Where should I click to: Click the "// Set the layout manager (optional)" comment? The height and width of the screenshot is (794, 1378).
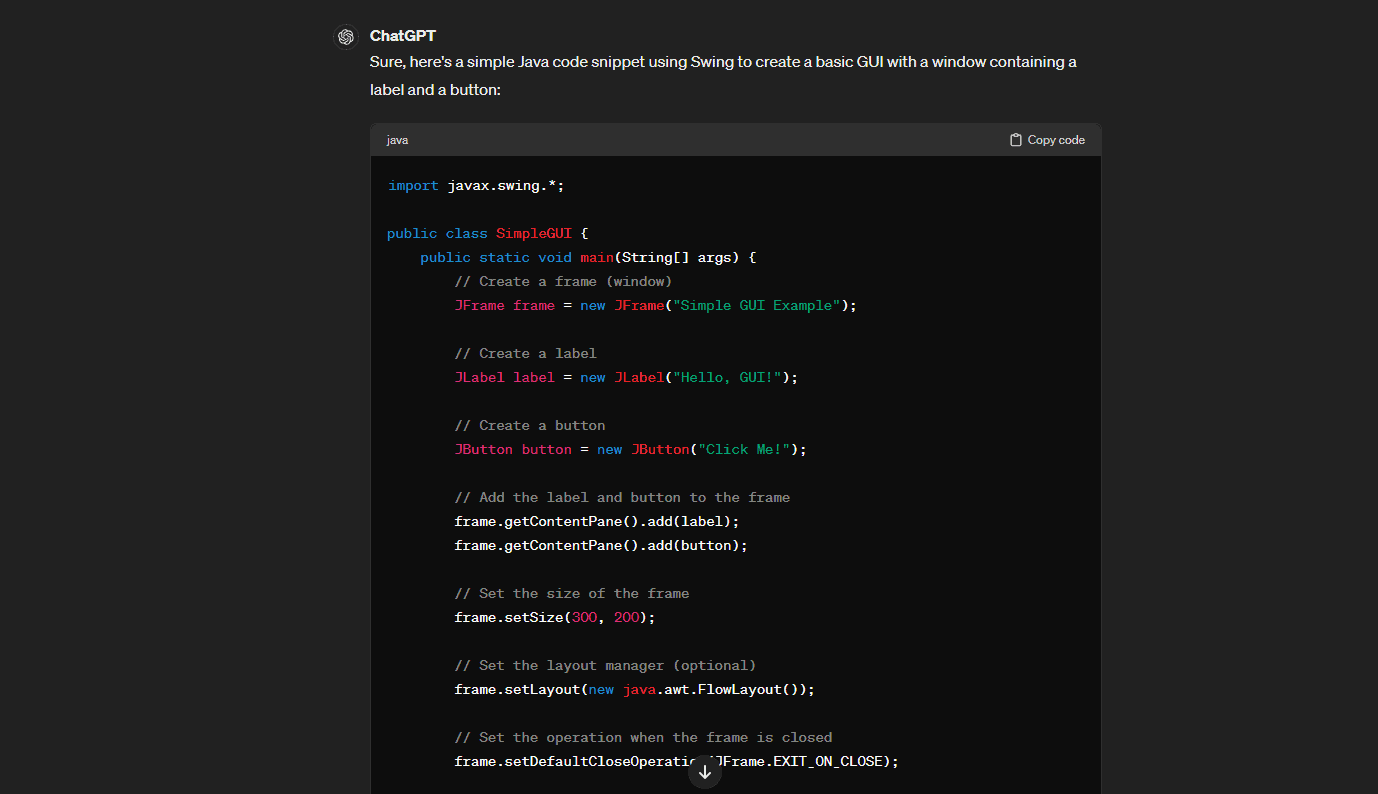tap(605, 666)
